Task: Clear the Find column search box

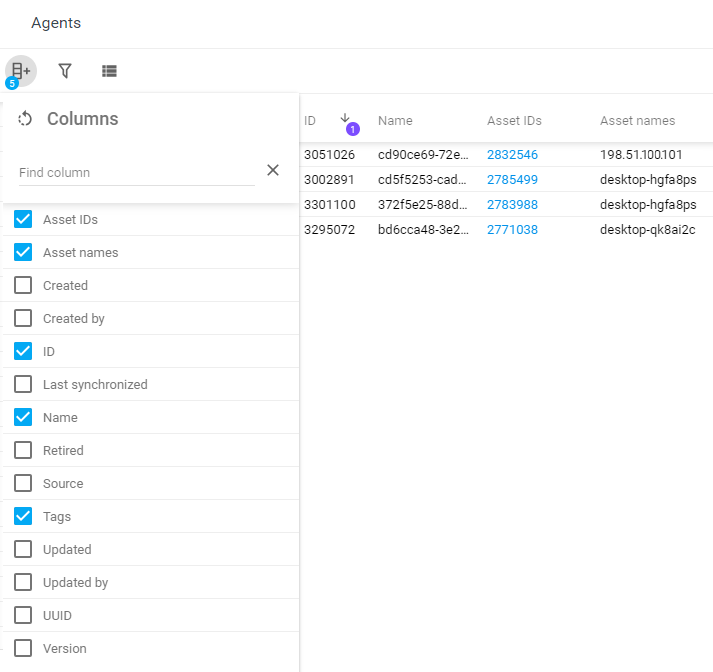Action: pos(273,170)
